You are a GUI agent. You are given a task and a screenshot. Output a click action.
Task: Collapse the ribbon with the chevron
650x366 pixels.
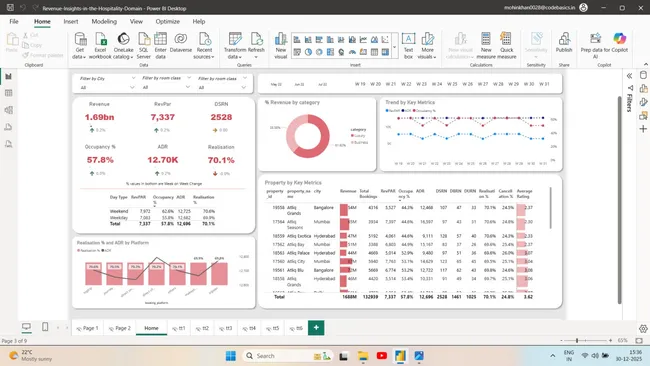point(645,64)
